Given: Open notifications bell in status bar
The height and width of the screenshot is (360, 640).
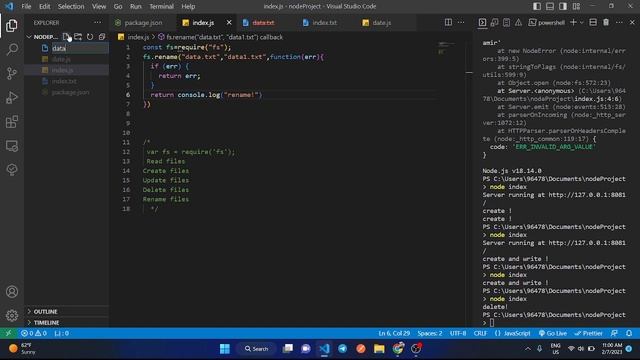Looking at the screenshot, I should tap(629, 333).
